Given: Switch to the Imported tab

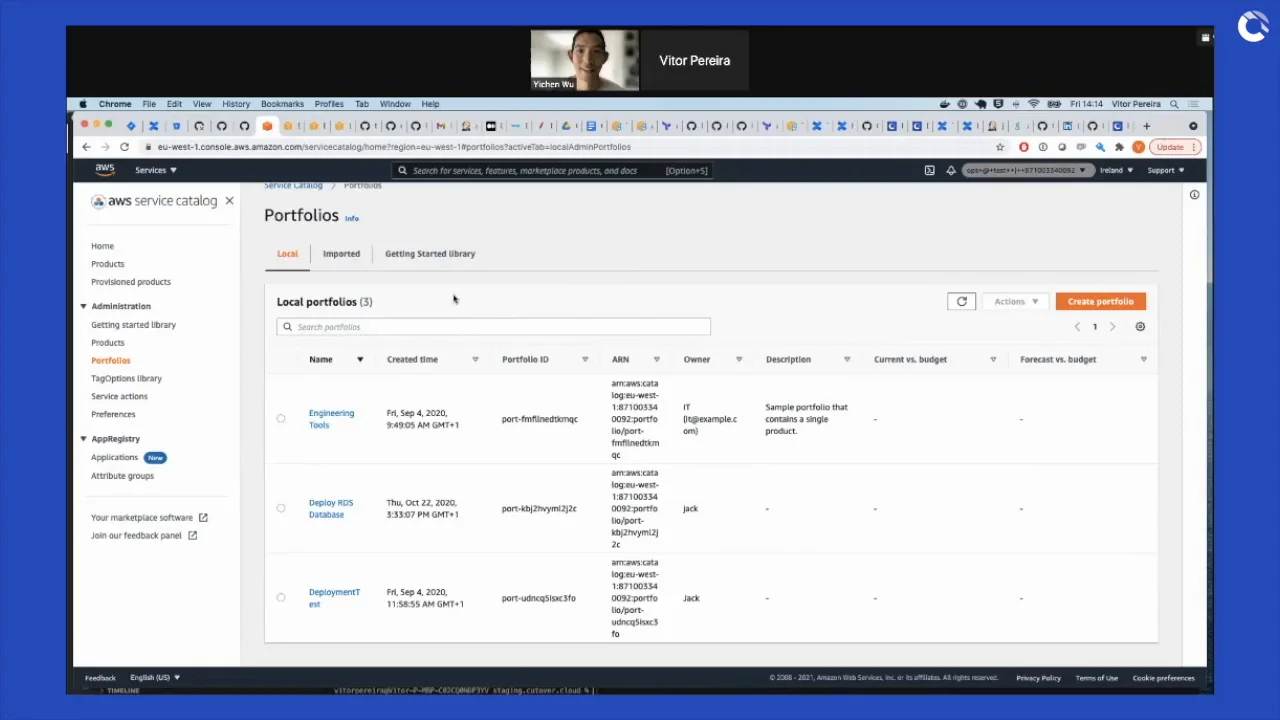Looking at the screenshot, I should [341, 254].
